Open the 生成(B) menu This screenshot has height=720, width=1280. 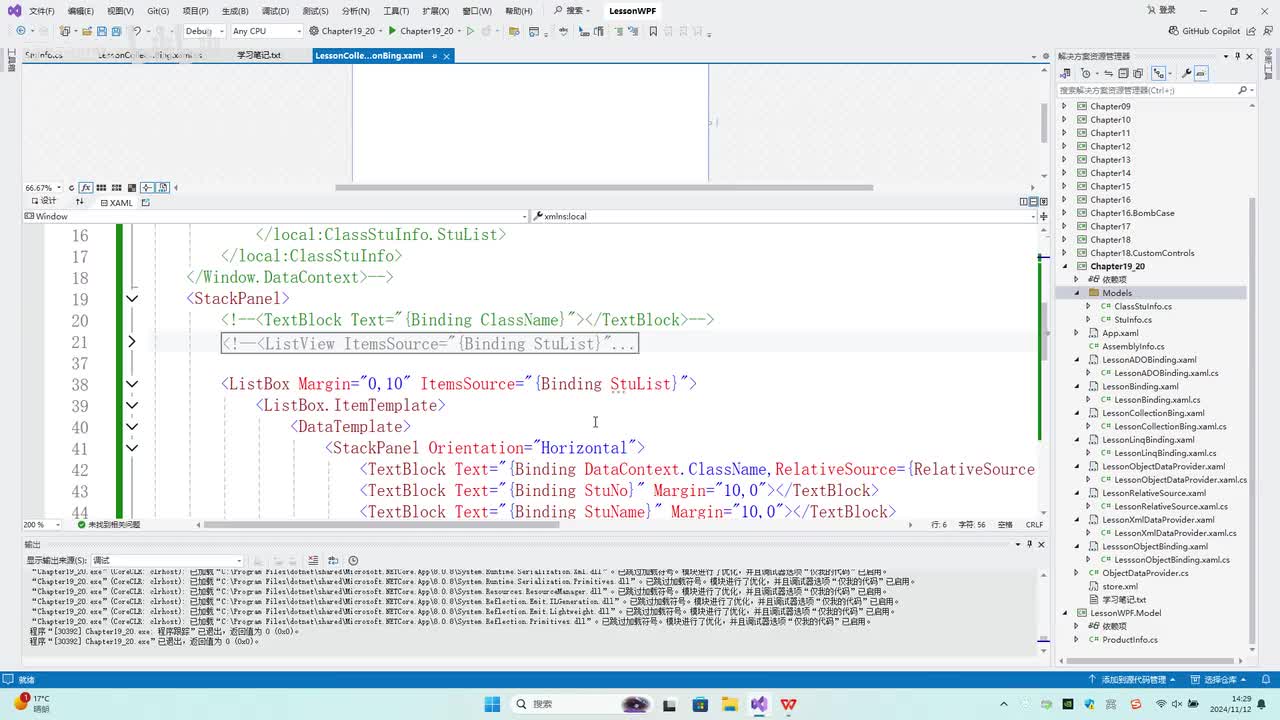tap(235, 11)
